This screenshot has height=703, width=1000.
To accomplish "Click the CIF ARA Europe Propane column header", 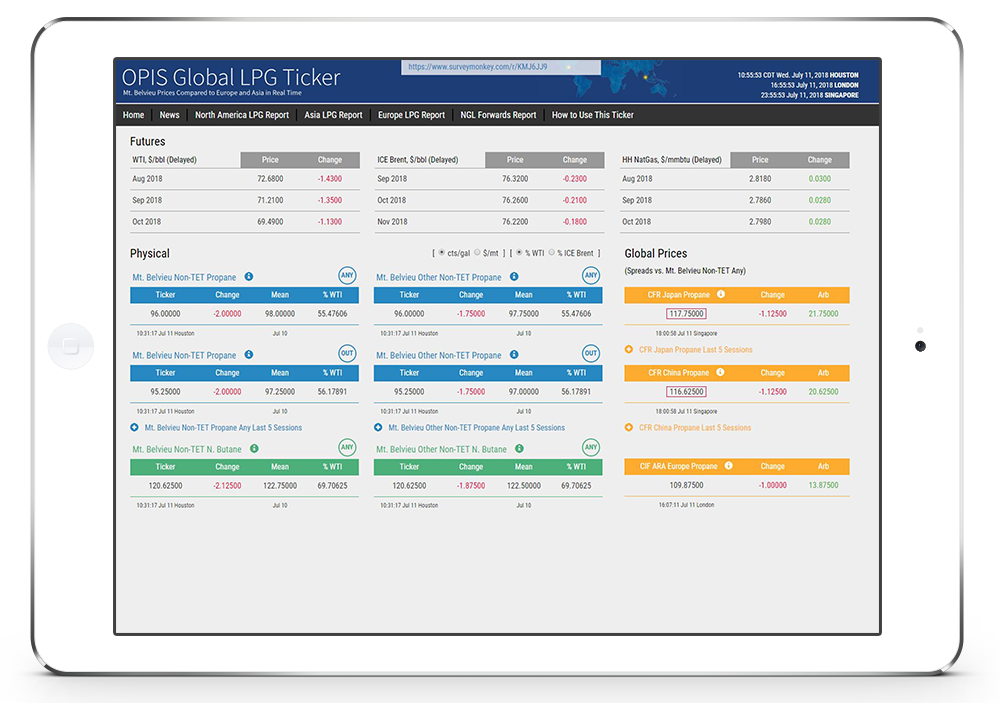I will point(679,466).
